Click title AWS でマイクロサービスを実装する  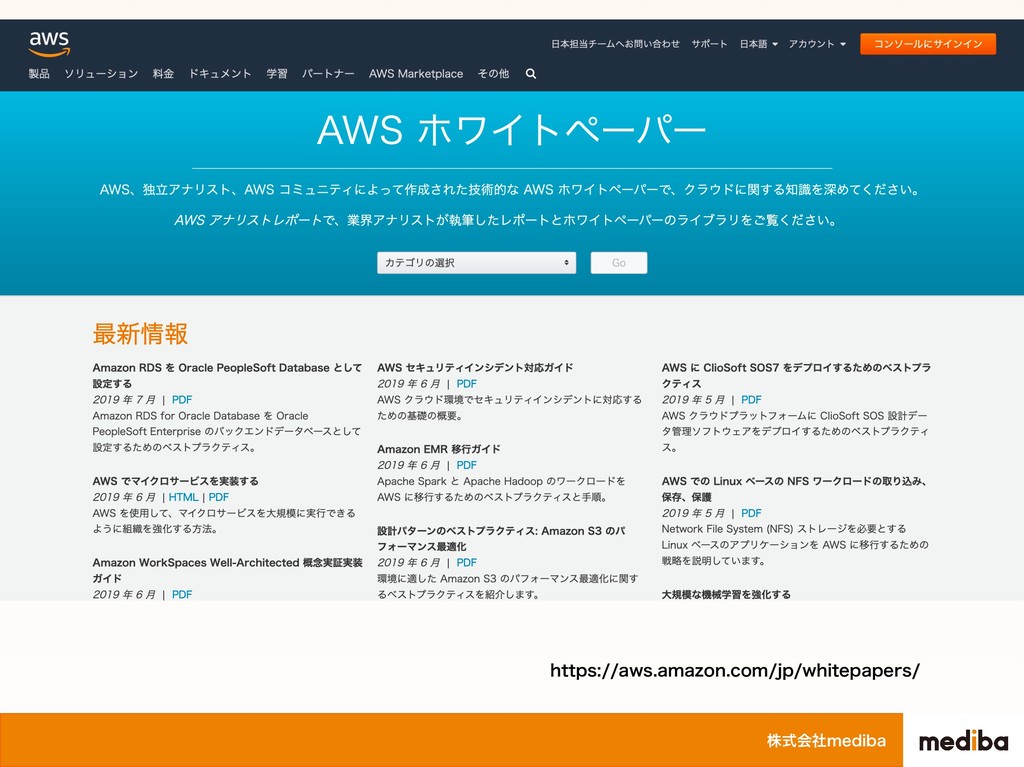coord(176,481)
